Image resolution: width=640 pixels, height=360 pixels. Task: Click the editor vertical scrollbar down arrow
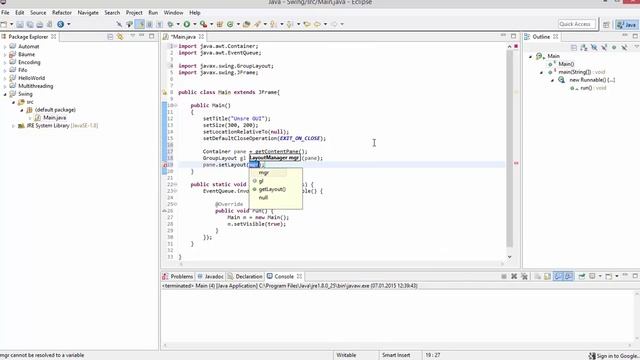[509, 257]
